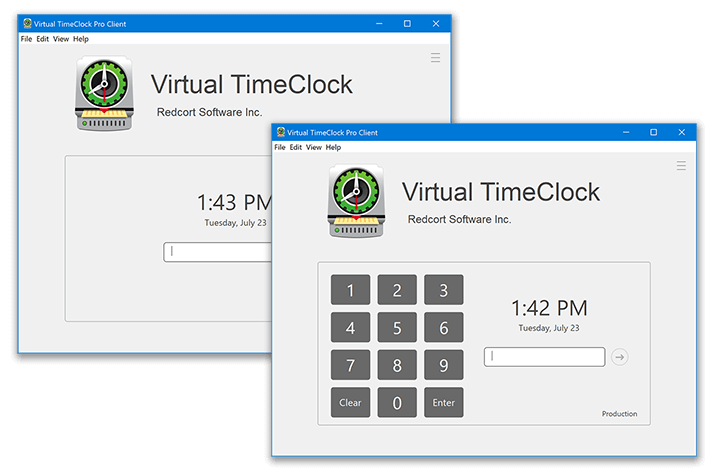
Task: Click title bar app icon in front window
Action: pos(281,132)
